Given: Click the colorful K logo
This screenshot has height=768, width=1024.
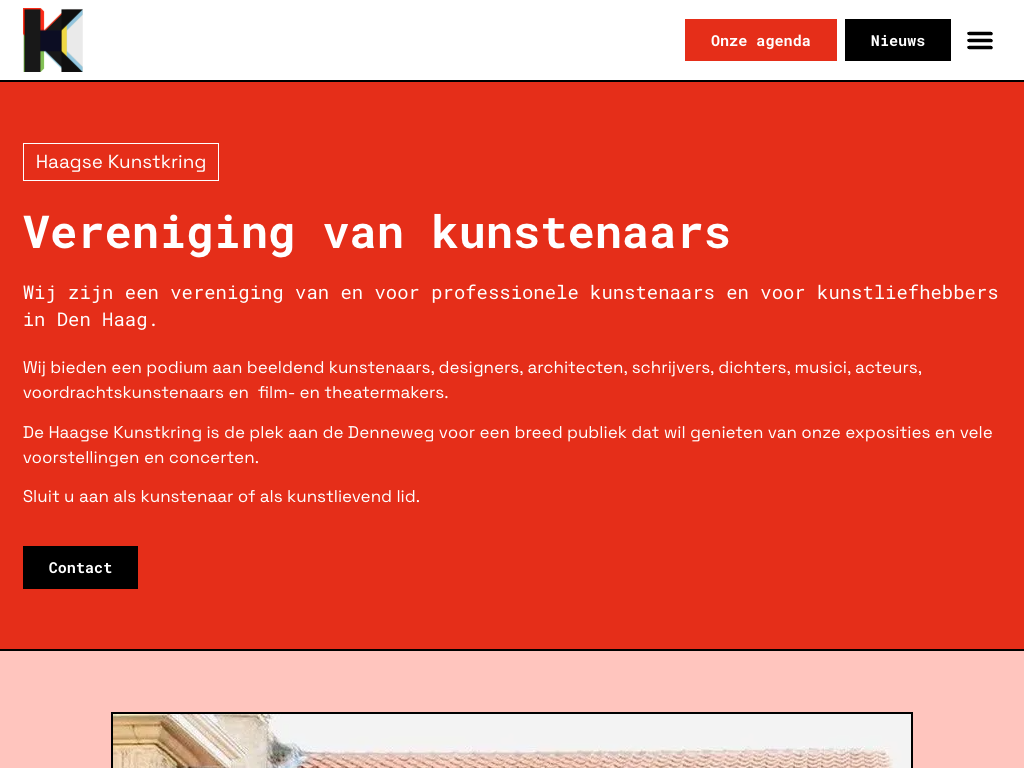Looking at the screenshot, I should pyautogui.click(x=53, y=40).
